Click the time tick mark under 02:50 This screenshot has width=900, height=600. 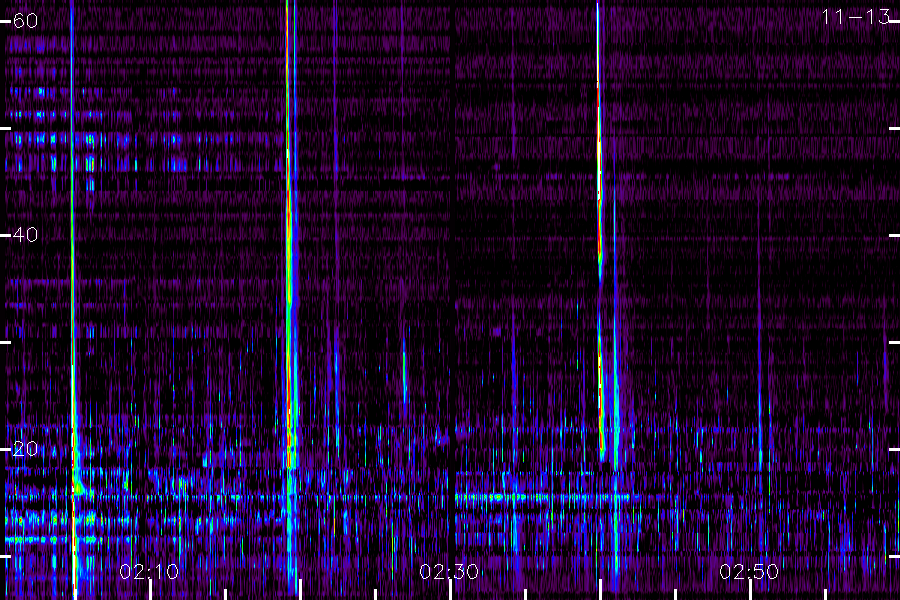tap(751, 590)
